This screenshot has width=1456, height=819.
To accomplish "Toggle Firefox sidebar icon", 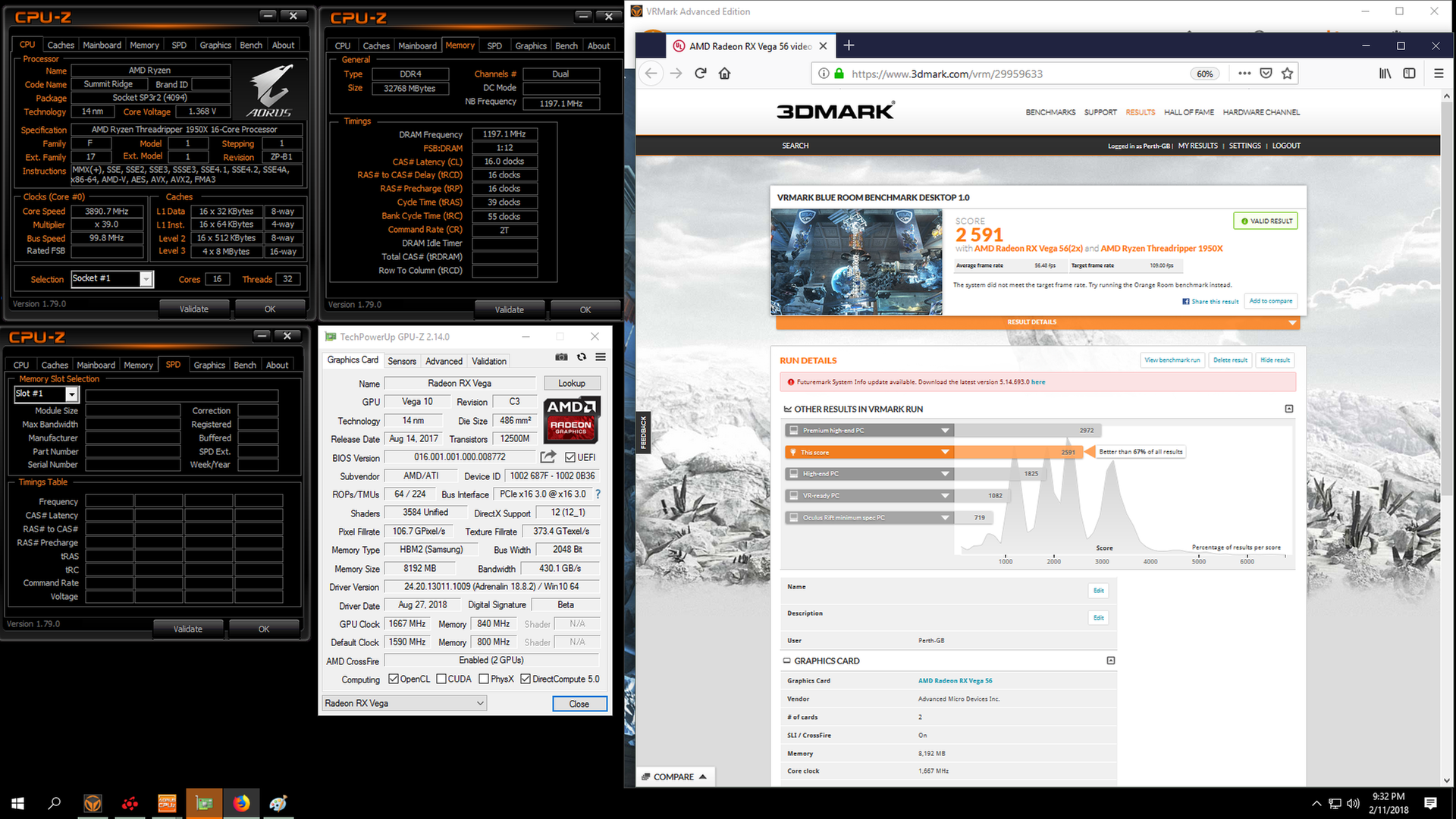I will coord(1410,74).
